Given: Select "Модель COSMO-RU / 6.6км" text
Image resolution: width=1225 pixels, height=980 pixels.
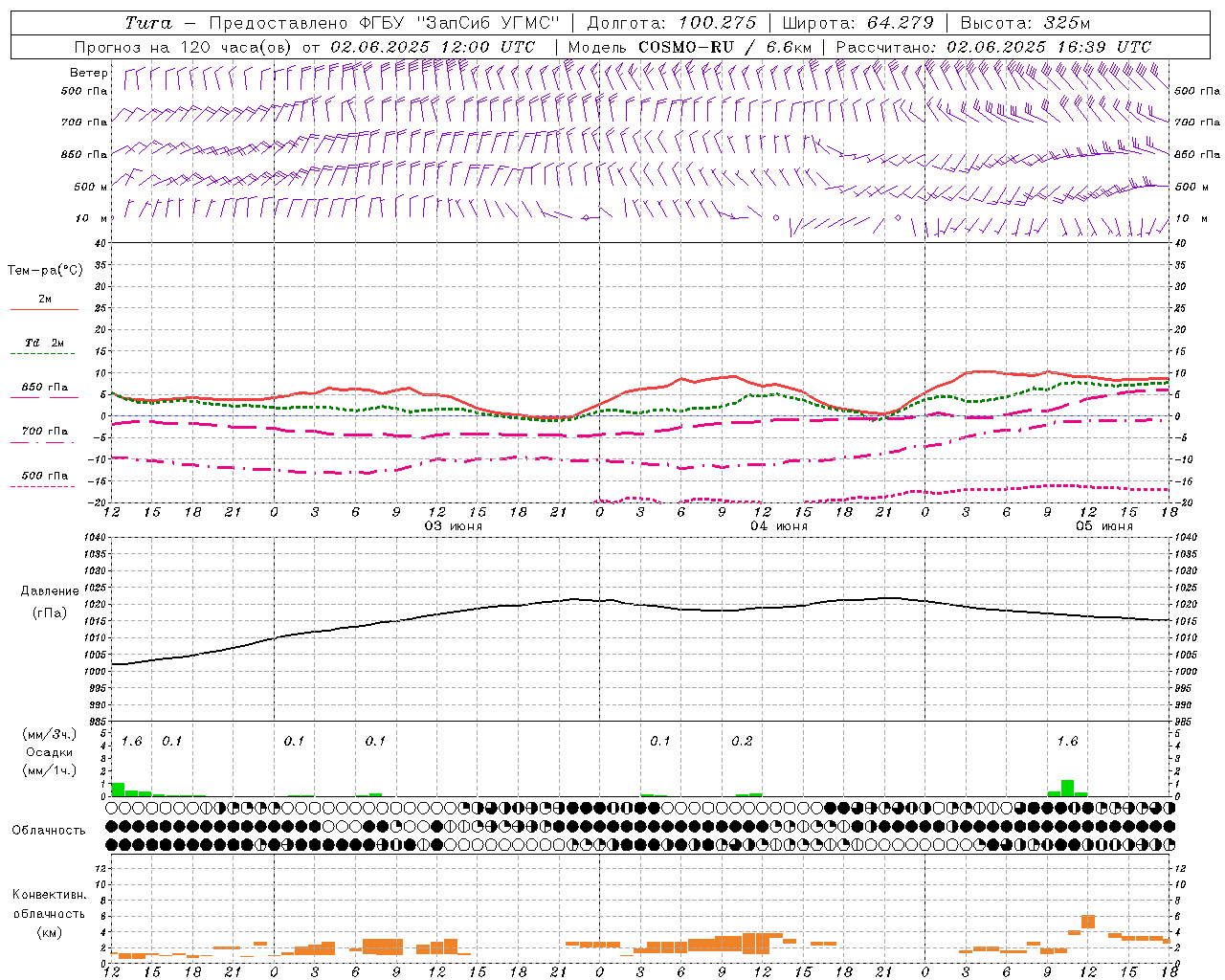Looking at the screenshot, I should point(690,47).
